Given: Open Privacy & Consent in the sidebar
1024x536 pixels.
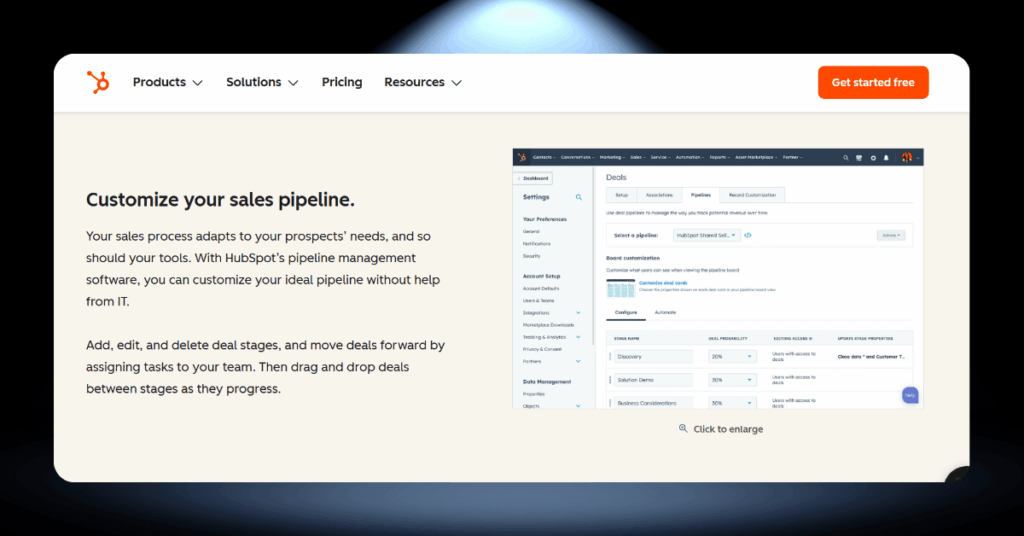Looking at the screenshot, I should pyautogui.click(x=542, y=349).
